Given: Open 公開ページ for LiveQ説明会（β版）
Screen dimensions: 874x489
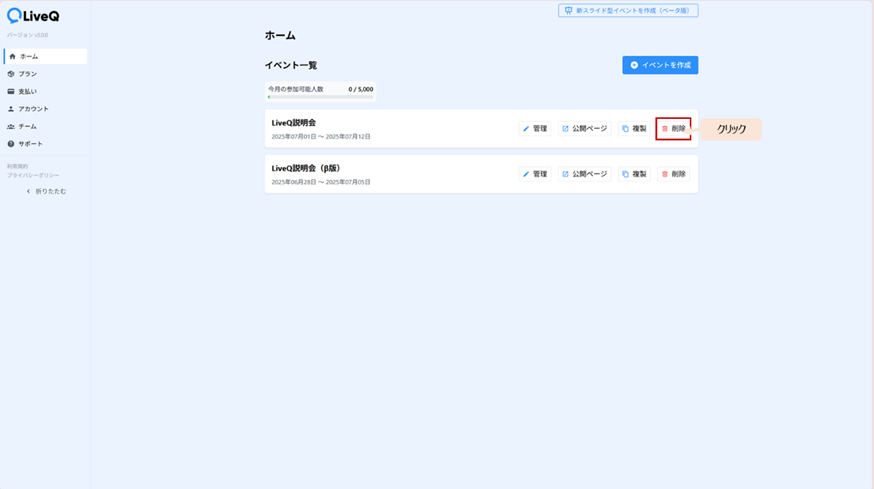Looking at the screenshot, I should [x=584, y=174].
